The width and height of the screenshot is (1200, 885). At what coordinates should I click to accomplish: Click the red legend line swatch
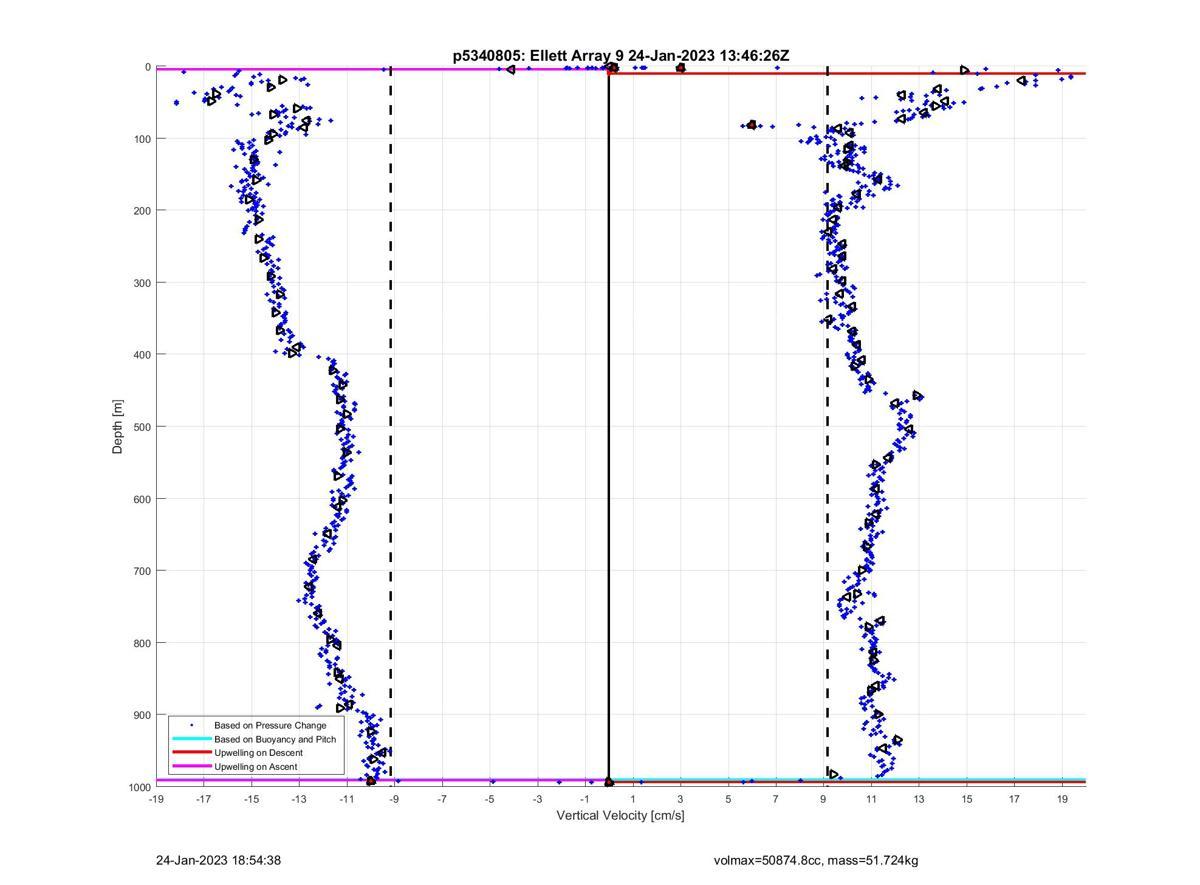click(x=191, y=753)
